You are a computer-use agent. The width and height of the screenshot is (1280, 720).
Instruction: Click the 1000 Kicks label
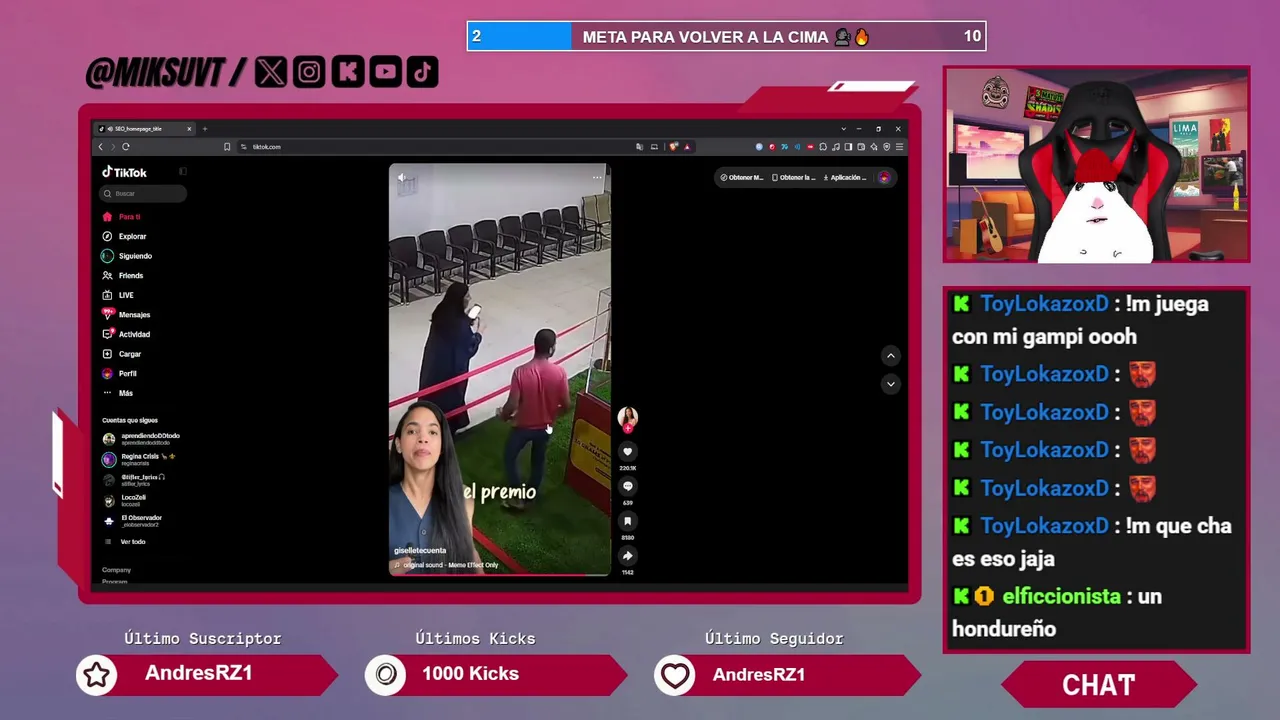pyautogui.click(x=470, y=674)
